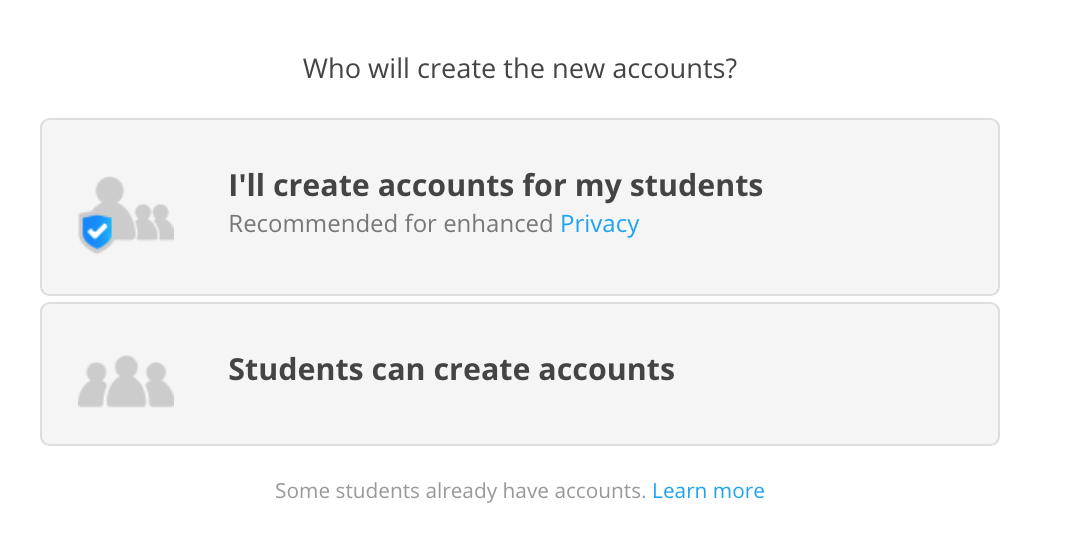
Task: Click the right figure in the students group icon
Action: (x=159, y=385)
